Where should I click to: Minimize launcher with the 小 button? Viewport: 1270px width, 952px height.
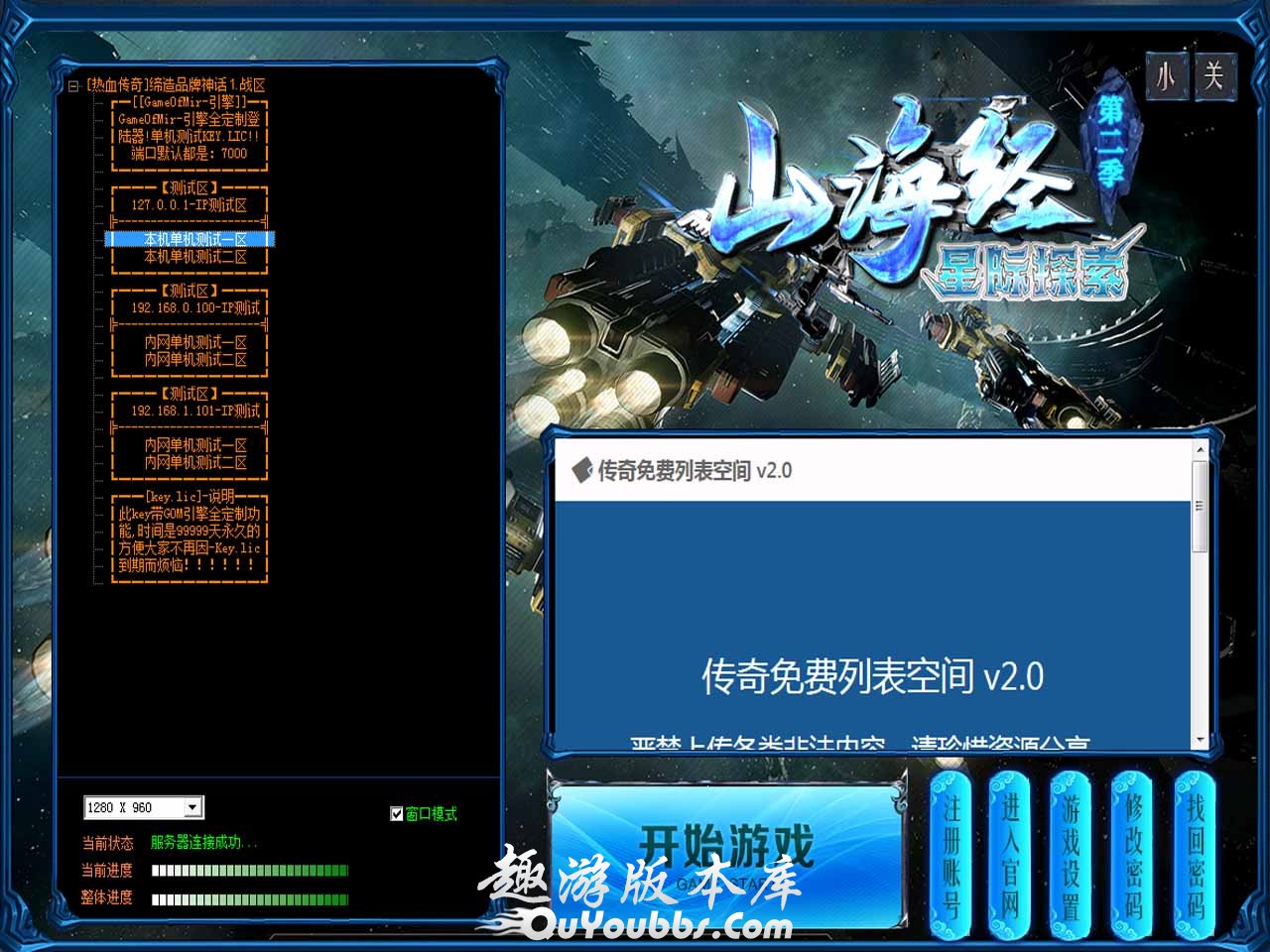pyautogui.click(x=1166, y=76)
